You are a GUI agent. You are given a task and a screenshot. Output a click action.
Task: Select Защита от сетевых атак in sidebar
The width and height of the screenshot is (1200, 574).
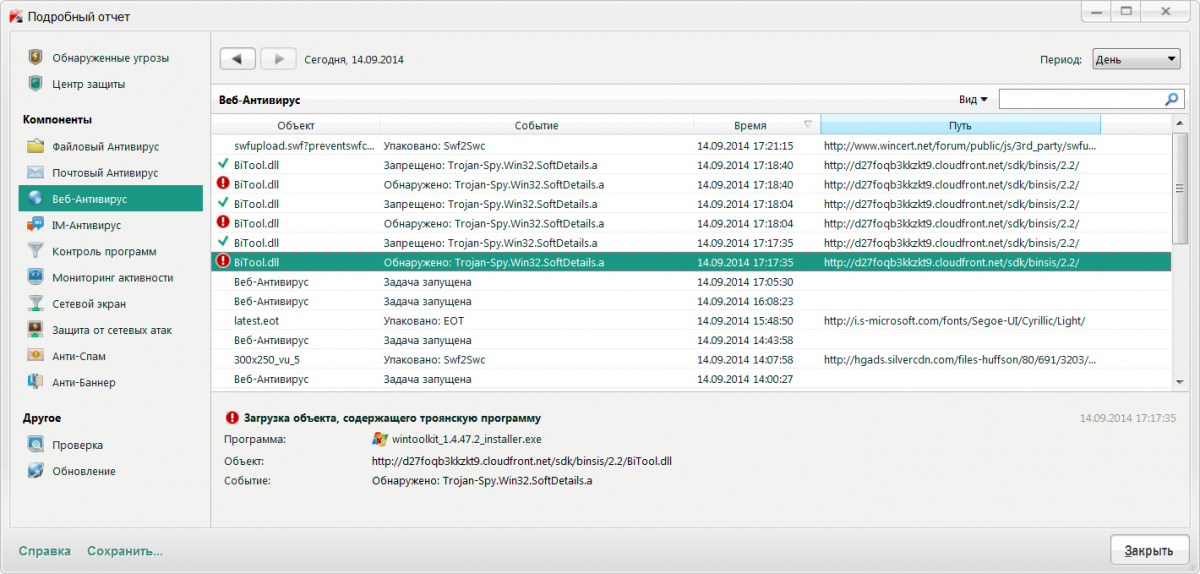114,330
